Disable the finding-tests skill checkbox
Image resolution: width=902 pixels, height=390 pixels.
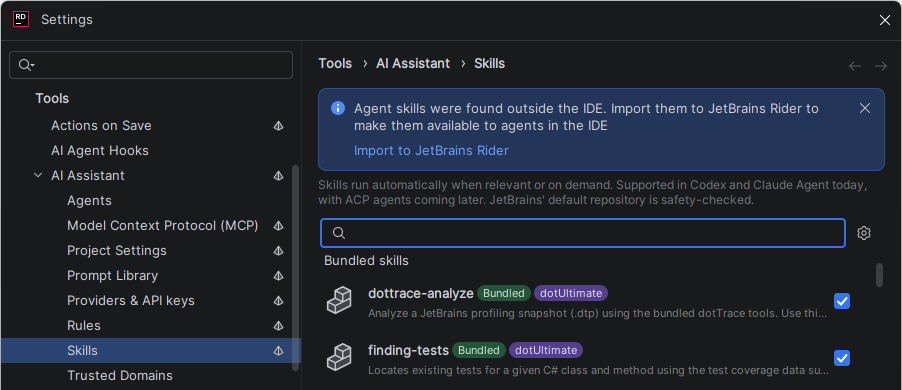click(842, 358)
